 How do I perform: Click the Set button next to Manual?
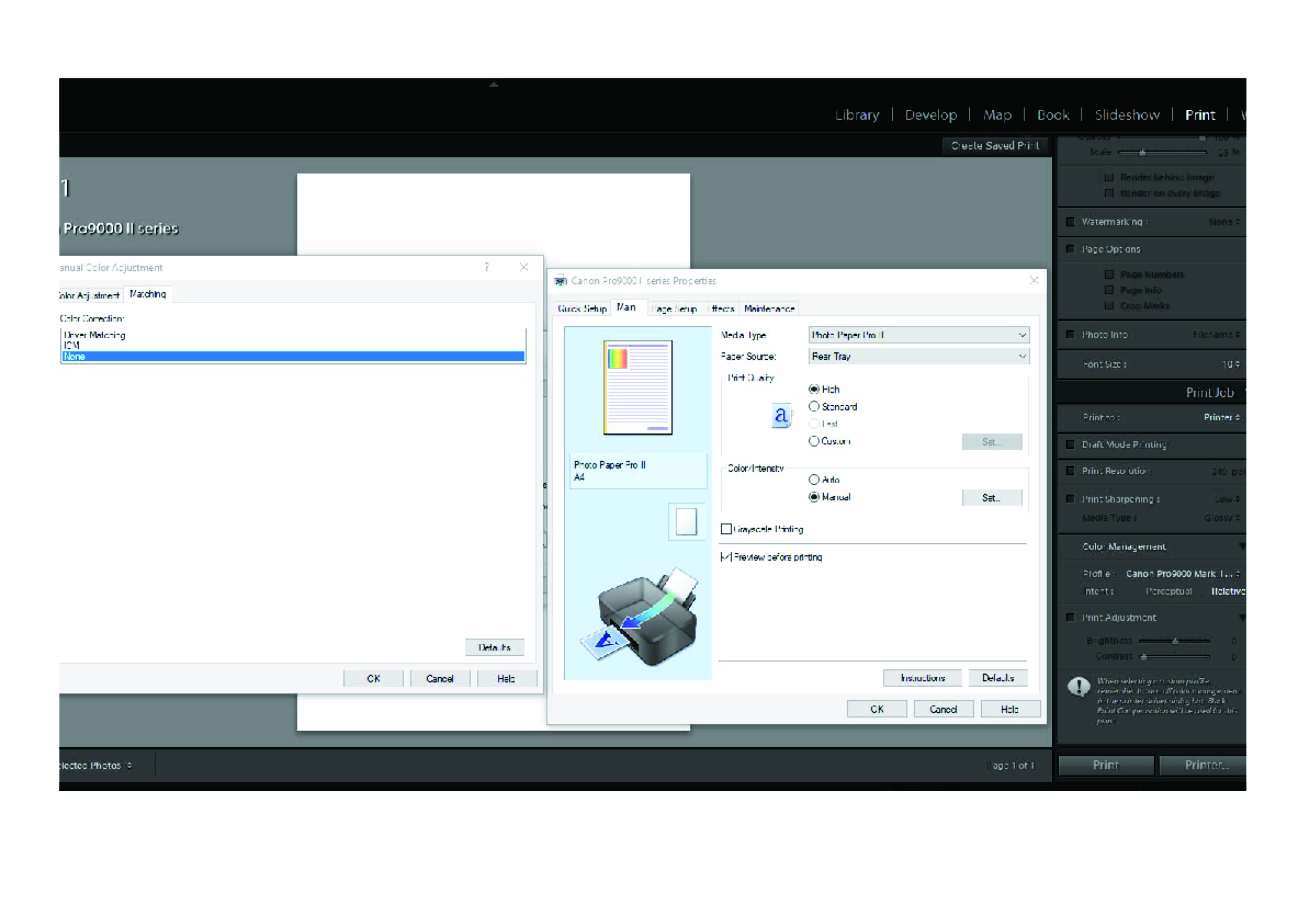991,498
